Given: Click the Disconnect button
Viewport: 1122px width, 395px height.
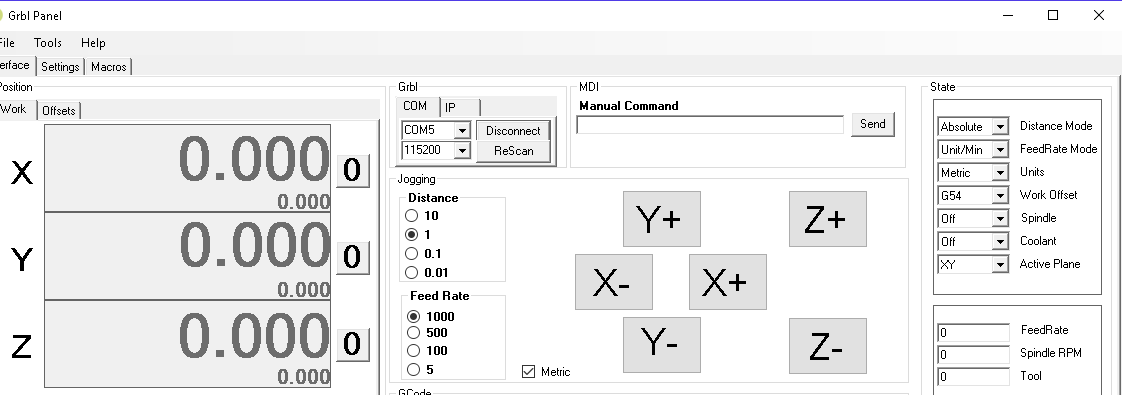Looking at the screenshot, I should (513, 130).
